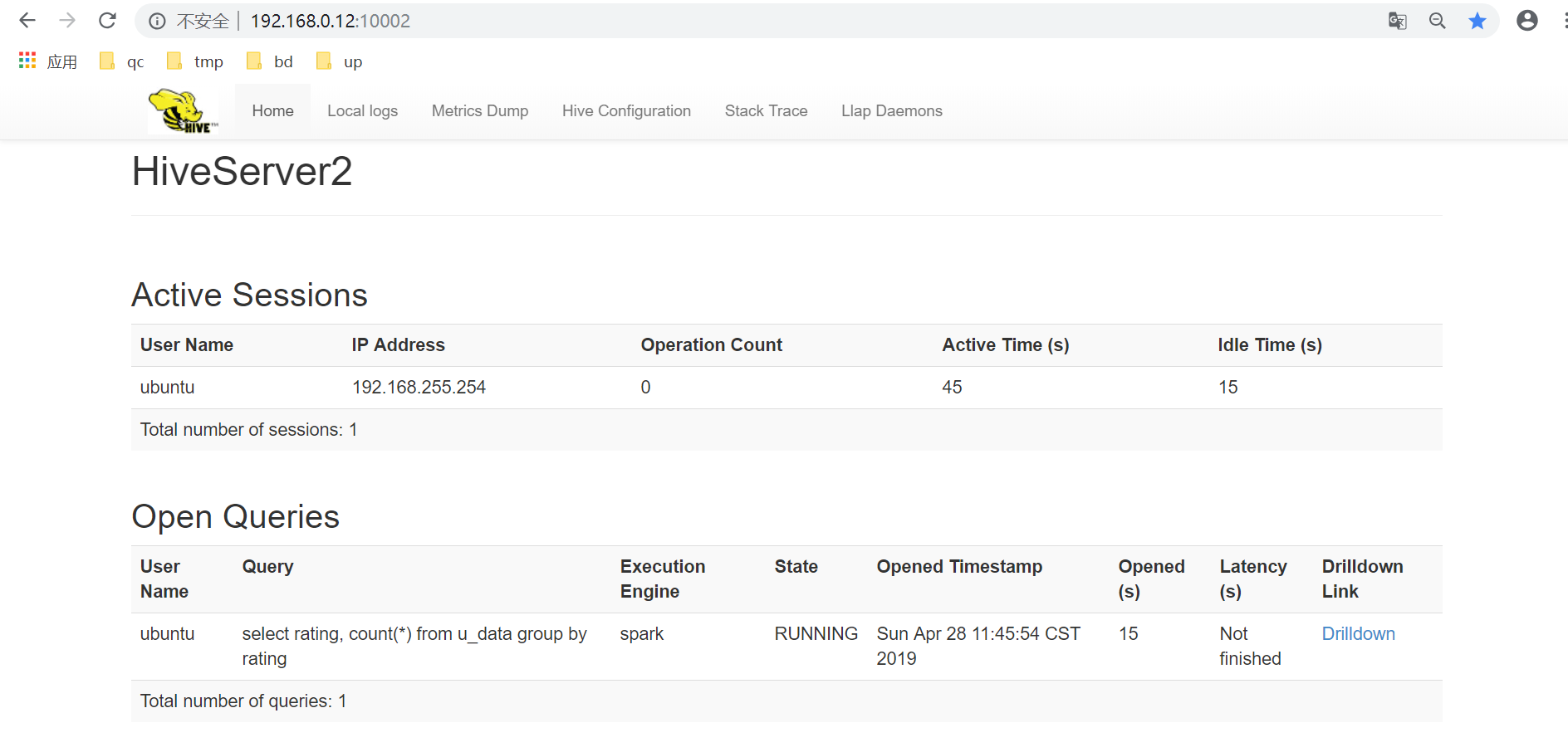Click the Open Queries heading
The width and height of the screenshot is (1568, 752).
point(236,517)
